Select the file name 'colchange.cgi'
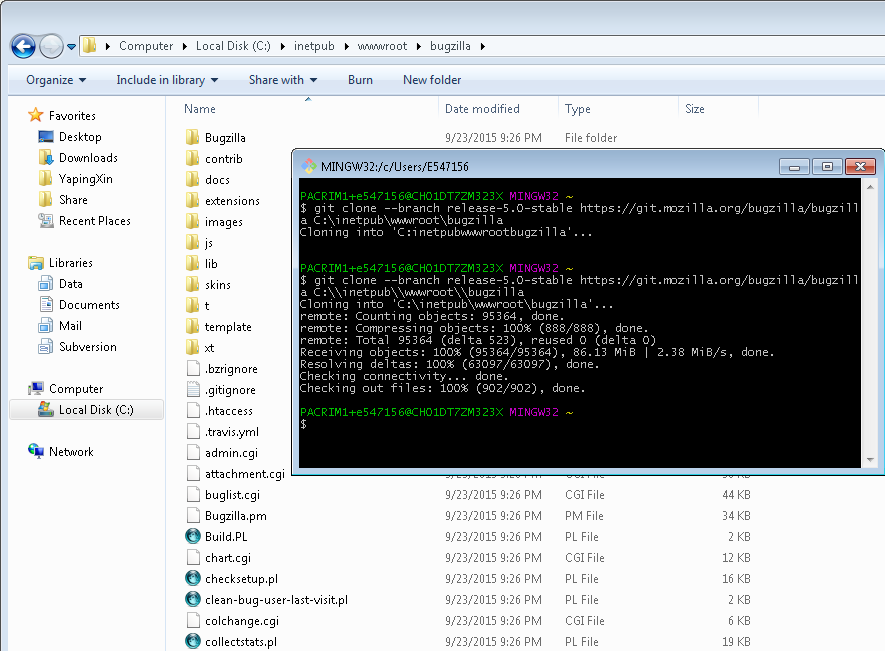Image resolution: width=885 pixels, height=651 pixels. click(242, 621)
